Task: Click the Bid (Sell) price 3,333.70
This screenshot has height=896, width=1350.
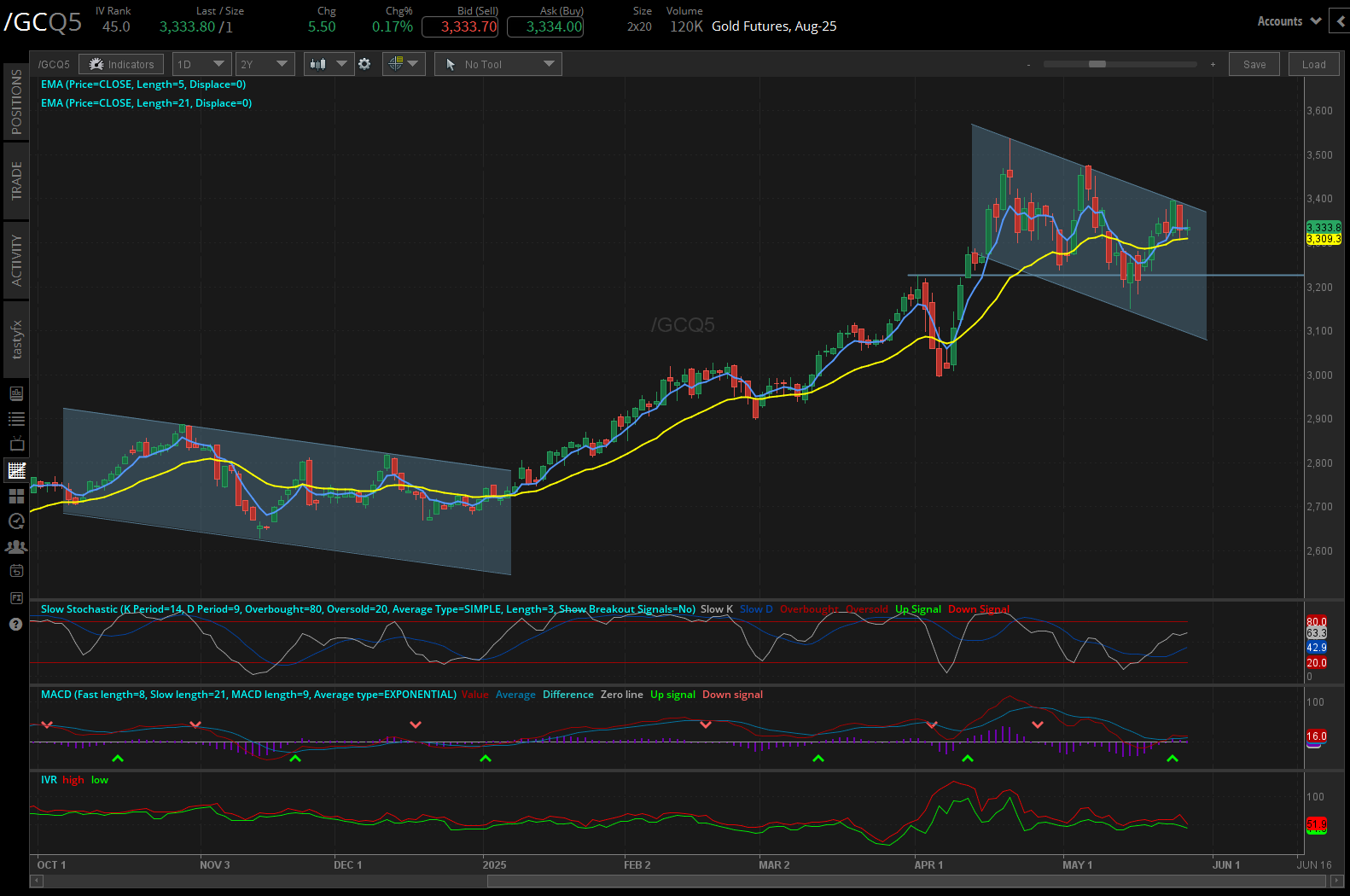Action: pos(460,26)
